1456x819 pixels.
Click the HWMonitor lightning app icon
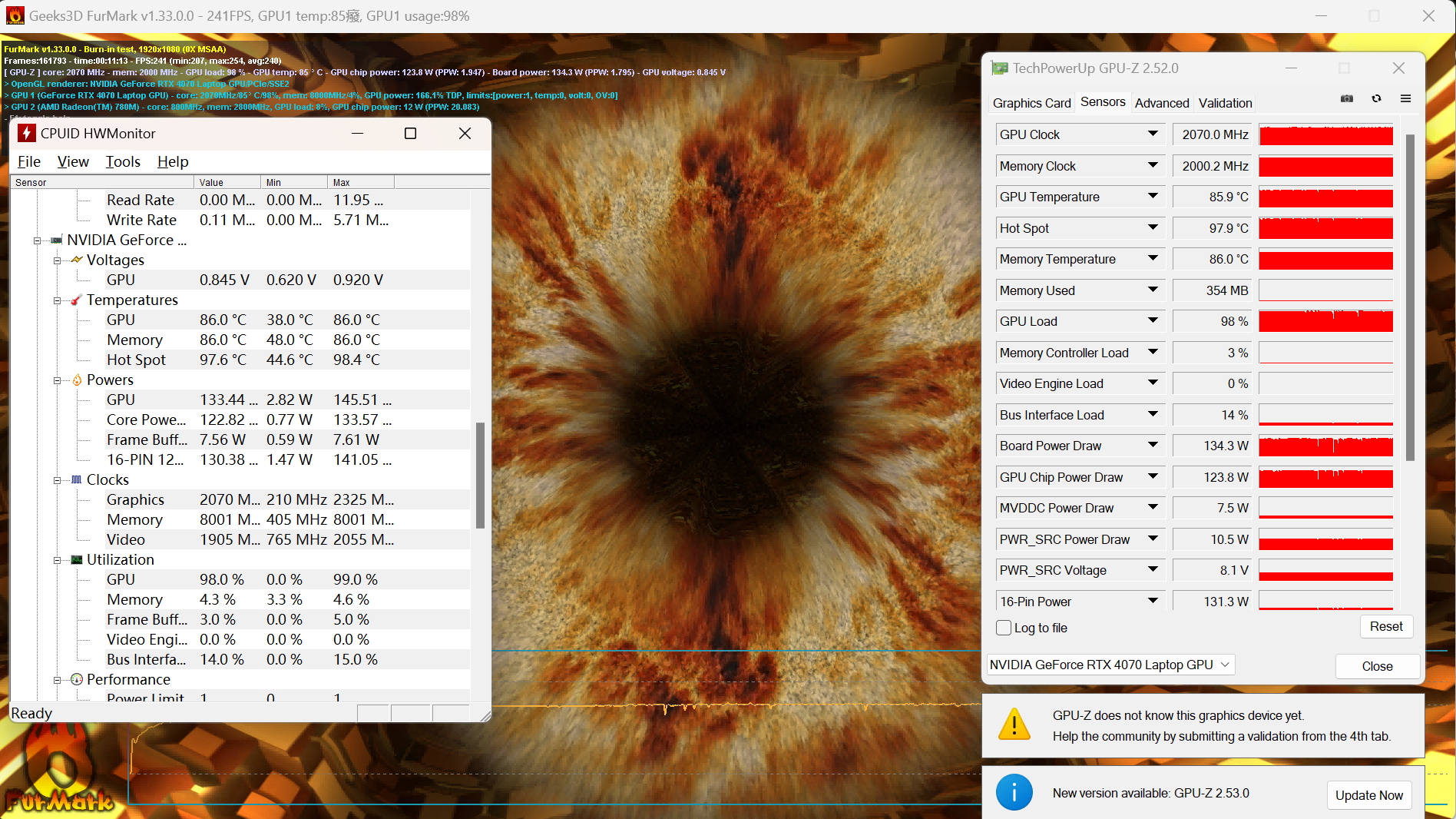pos(27,133)
